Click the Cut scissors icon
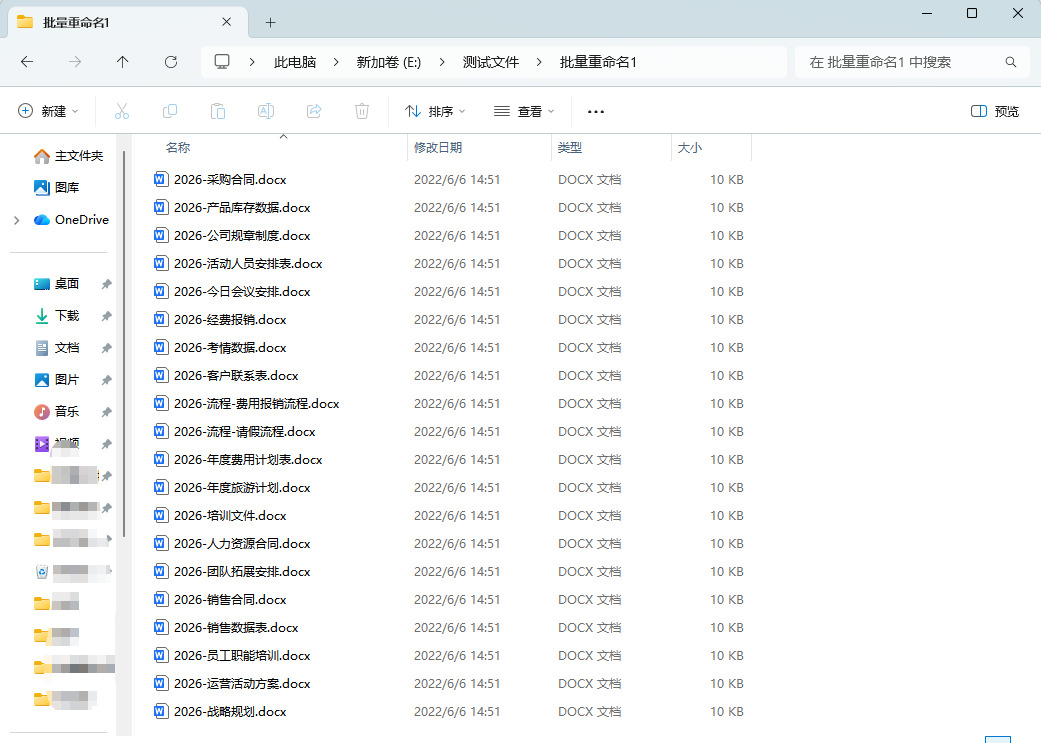Screen dimensions: 1041x743 point(121,111)
